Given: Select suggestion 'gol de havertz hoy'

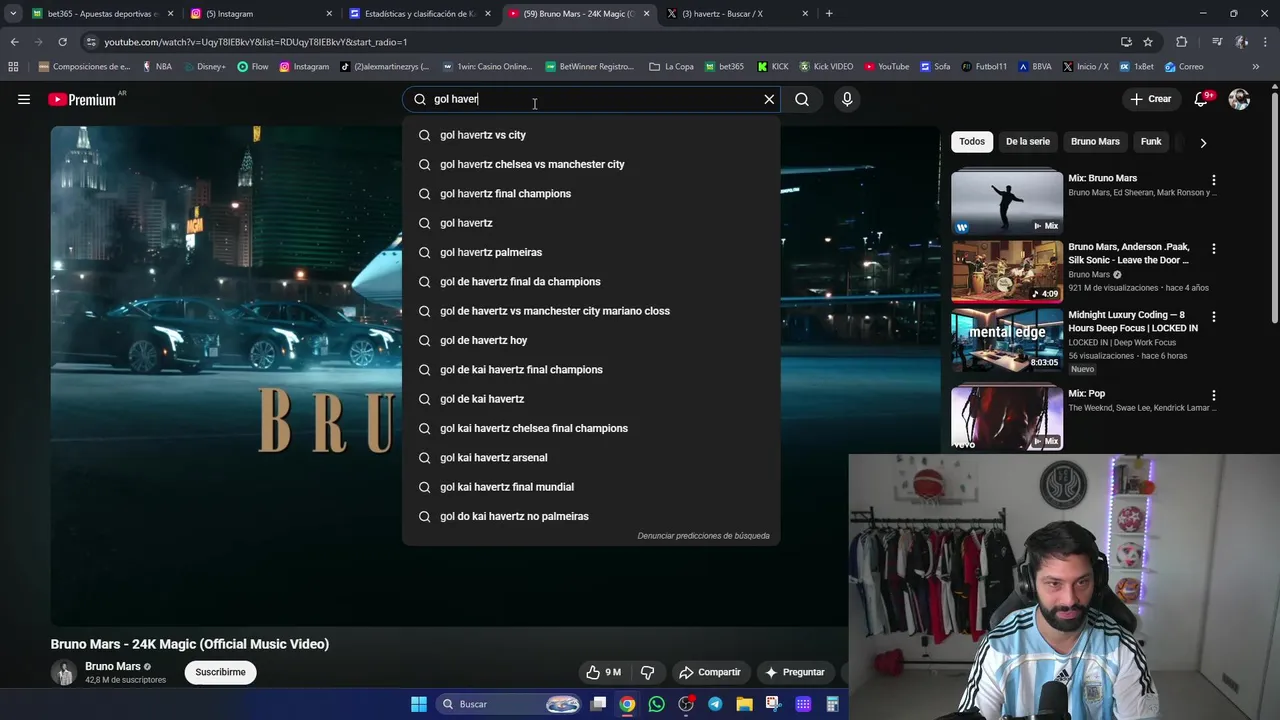Looking at the screenshot, I should click(591, 340).
